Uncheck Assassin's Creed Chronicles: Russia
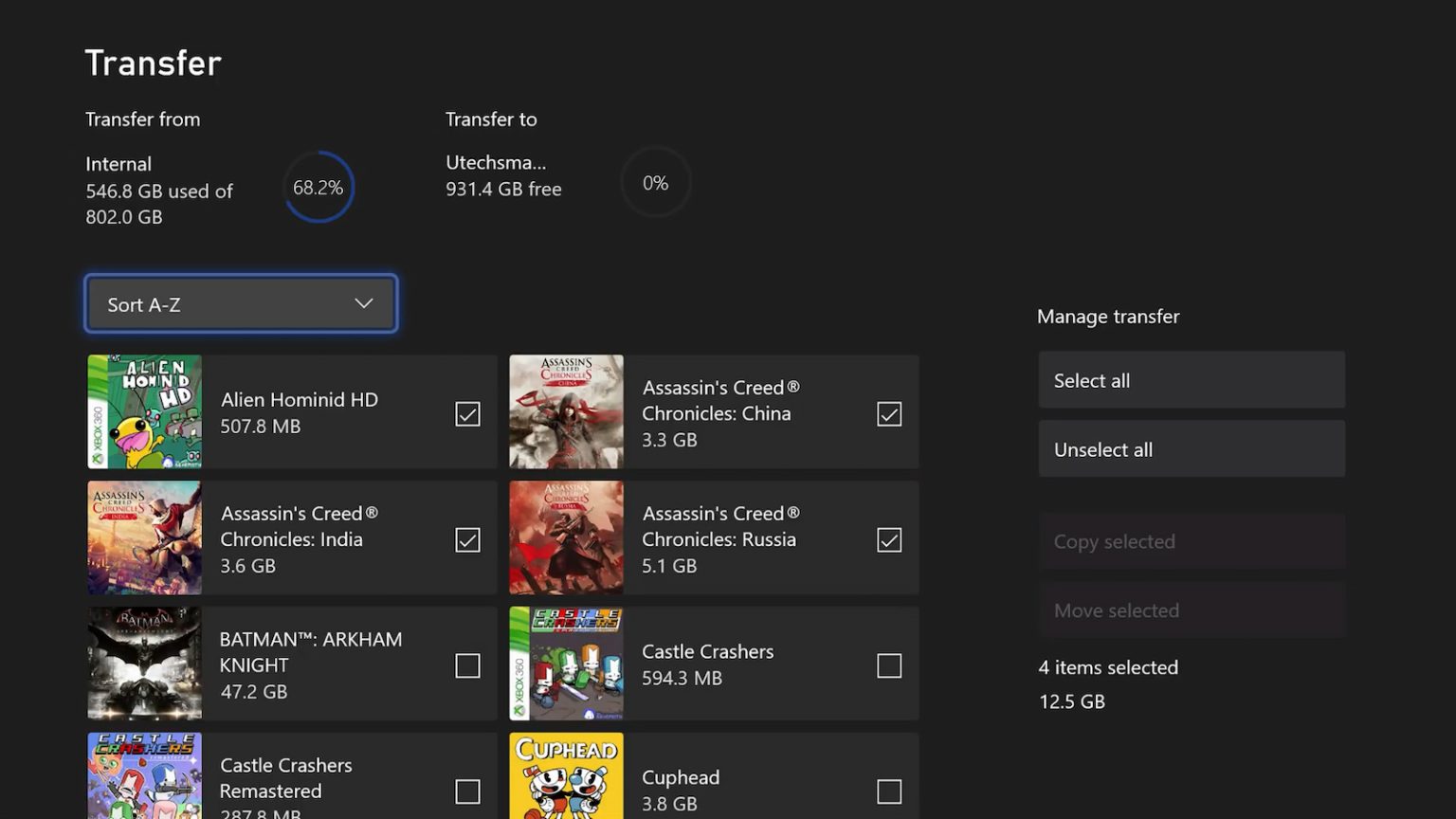The height and width of the screenshot is (819, 1456). coord(889,539)
